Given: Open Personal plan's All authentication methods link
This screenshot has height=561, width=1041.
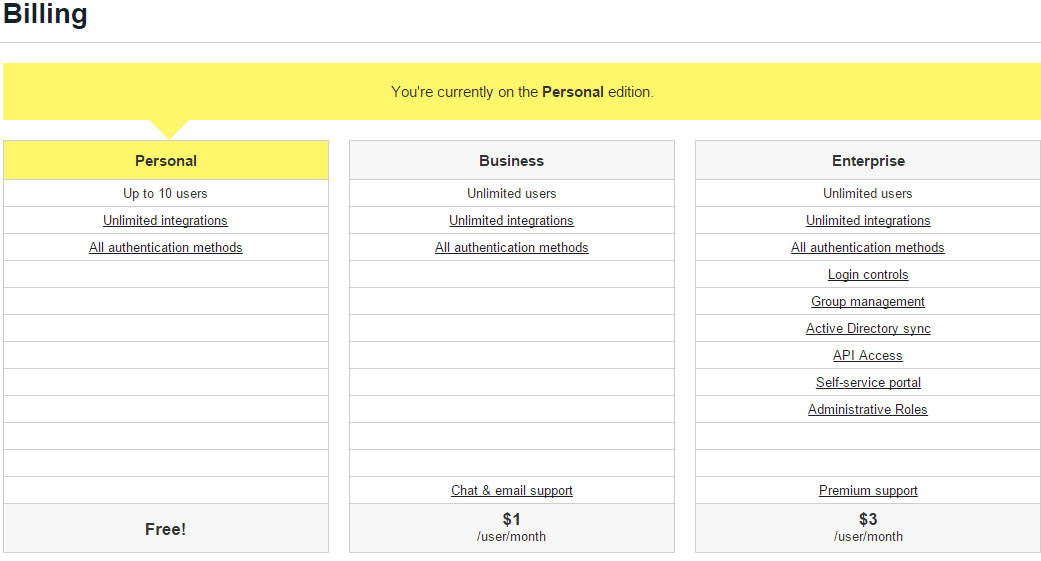Looking at the screenshot, I should [x=165, y=248].
